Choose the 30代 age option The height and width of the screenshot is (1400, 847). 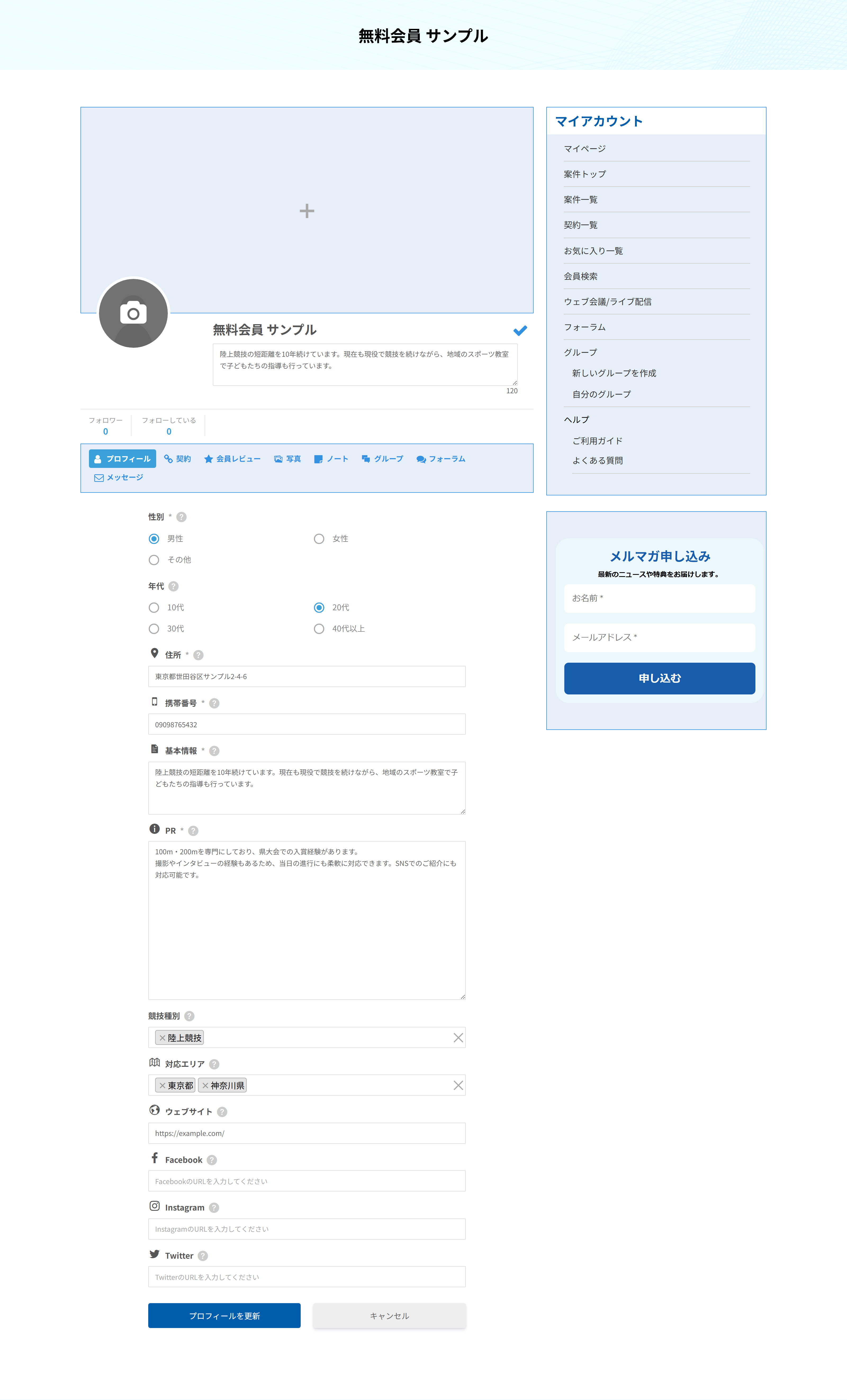point(154,629)
